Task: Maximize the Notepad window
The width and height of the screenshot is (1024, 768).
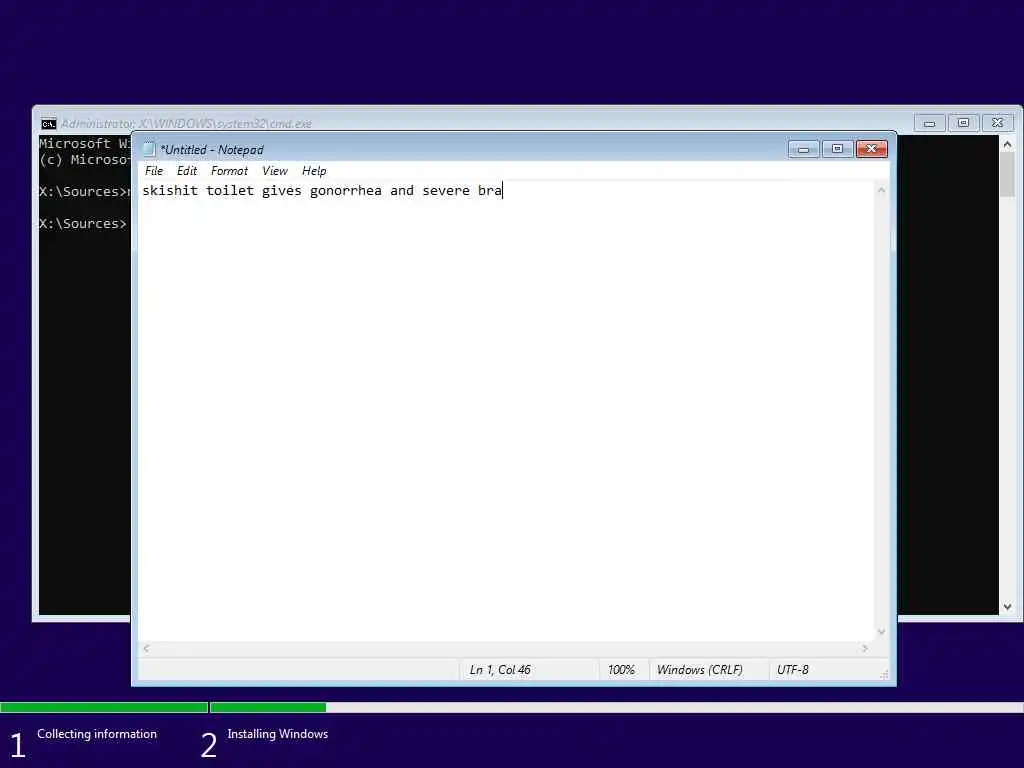Action: tap(837, 150)
